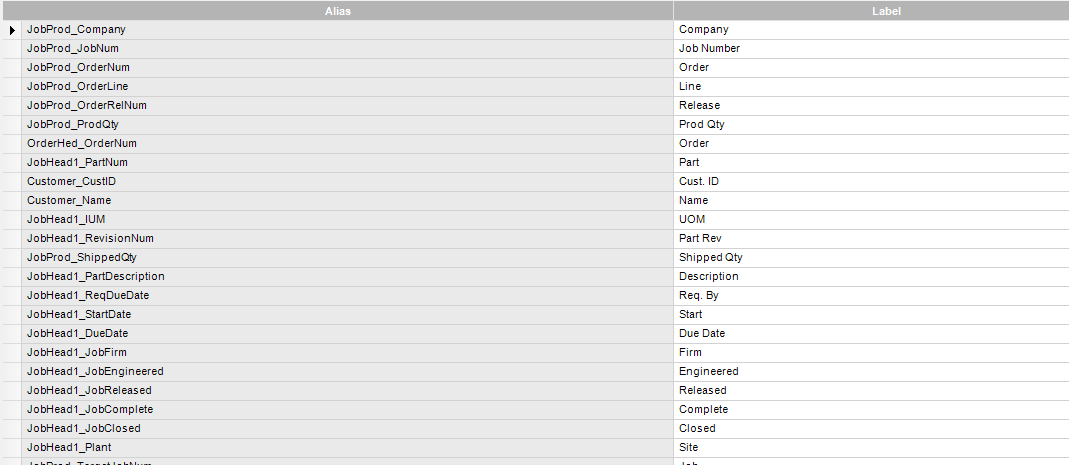Click the Label column header
The width and height of the screenshot is (1069, 465).
coord(871,11)
